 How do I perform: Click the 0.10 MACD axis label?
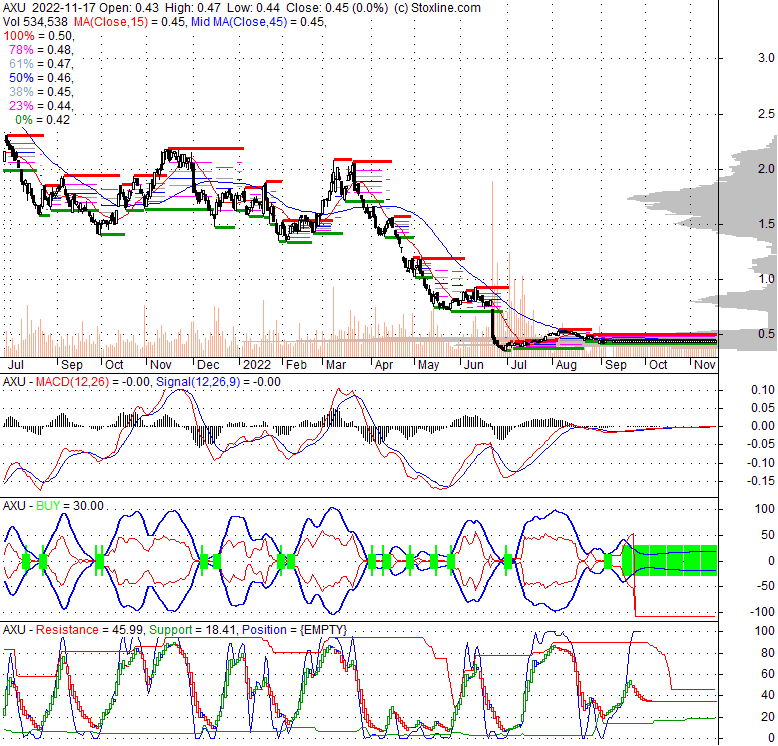(763, 390)
